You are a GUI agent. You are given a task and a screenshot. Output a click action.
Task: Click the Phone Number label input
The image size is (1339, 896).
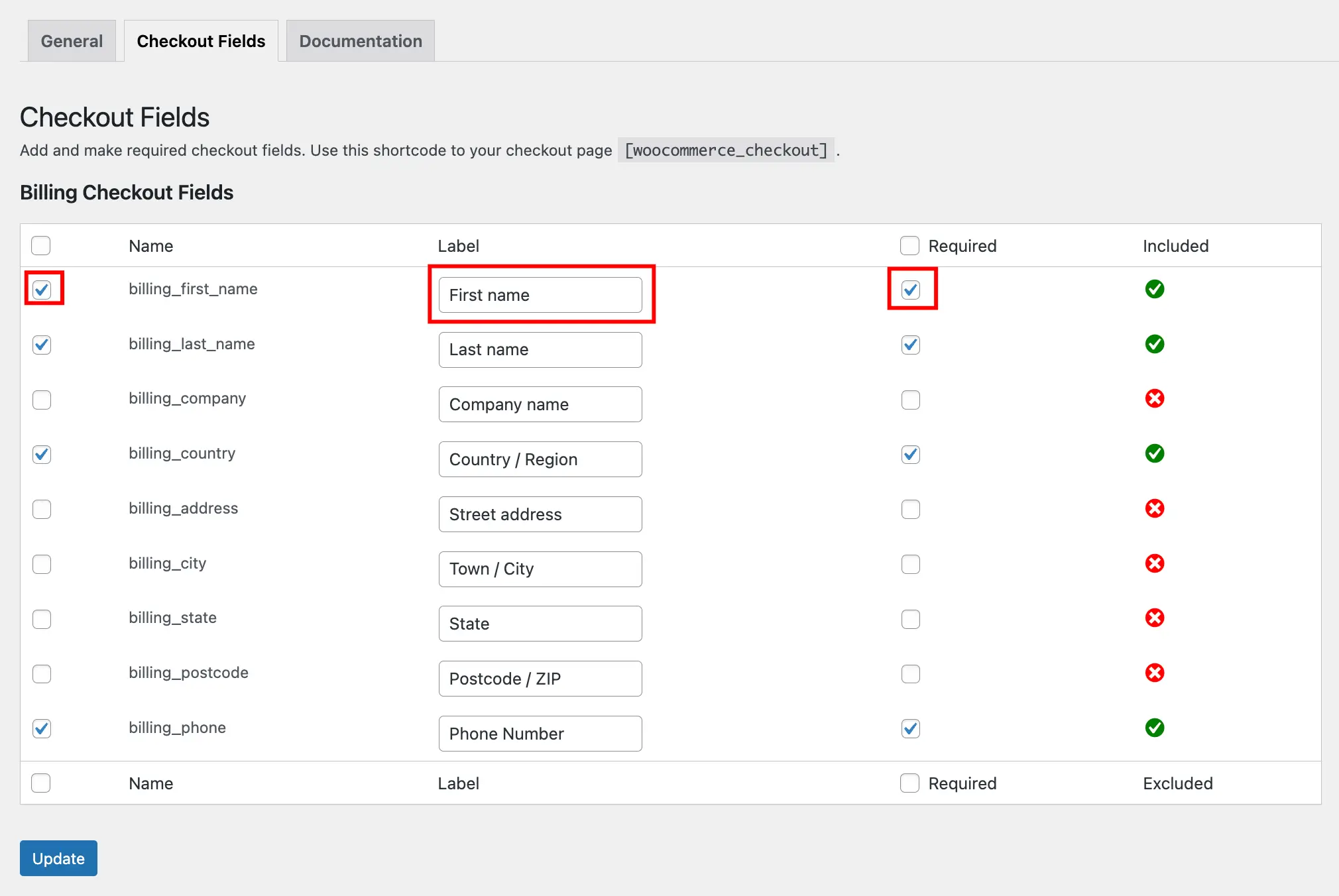540,734
